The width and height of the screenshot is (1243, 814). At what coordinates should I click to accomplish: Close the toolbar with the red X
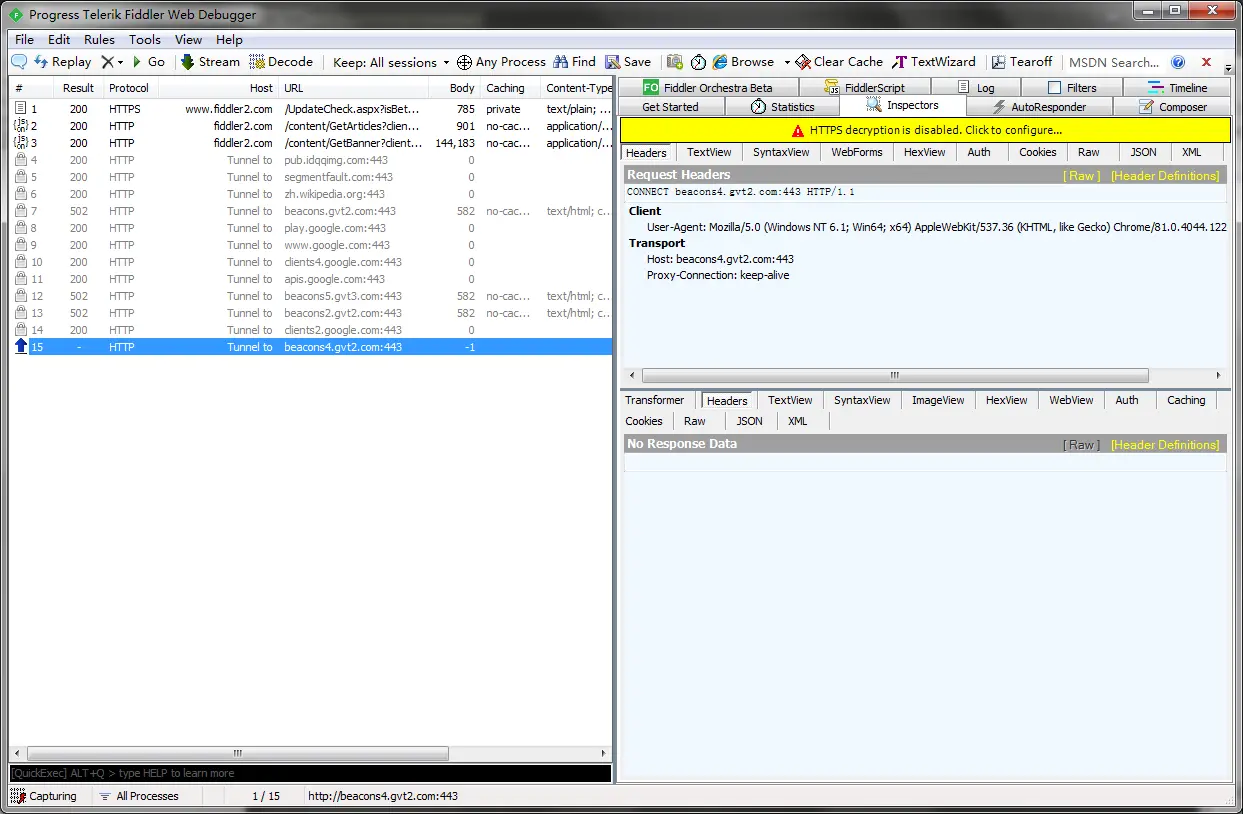[x=1206, y=62]
